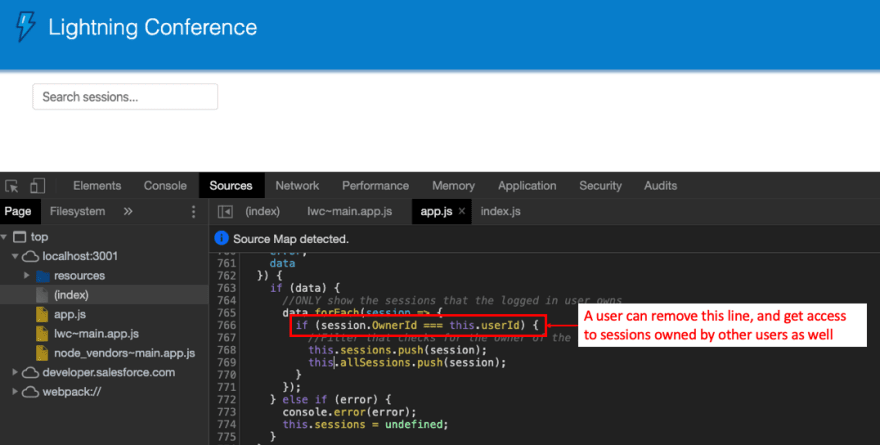880x445 pixels.
Task: Select webpack:// in the file tree
Action: (72, 392)
